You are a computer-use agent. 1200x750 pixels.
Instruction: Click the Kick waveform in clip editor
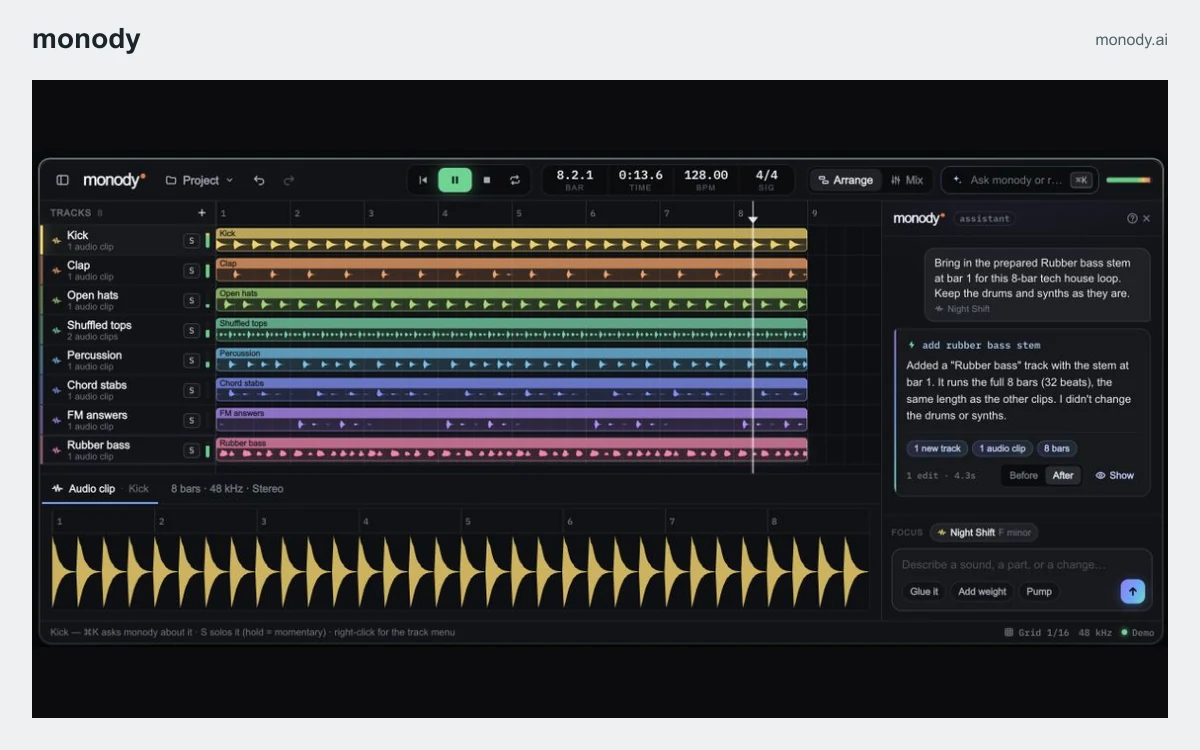pos(459,571)
